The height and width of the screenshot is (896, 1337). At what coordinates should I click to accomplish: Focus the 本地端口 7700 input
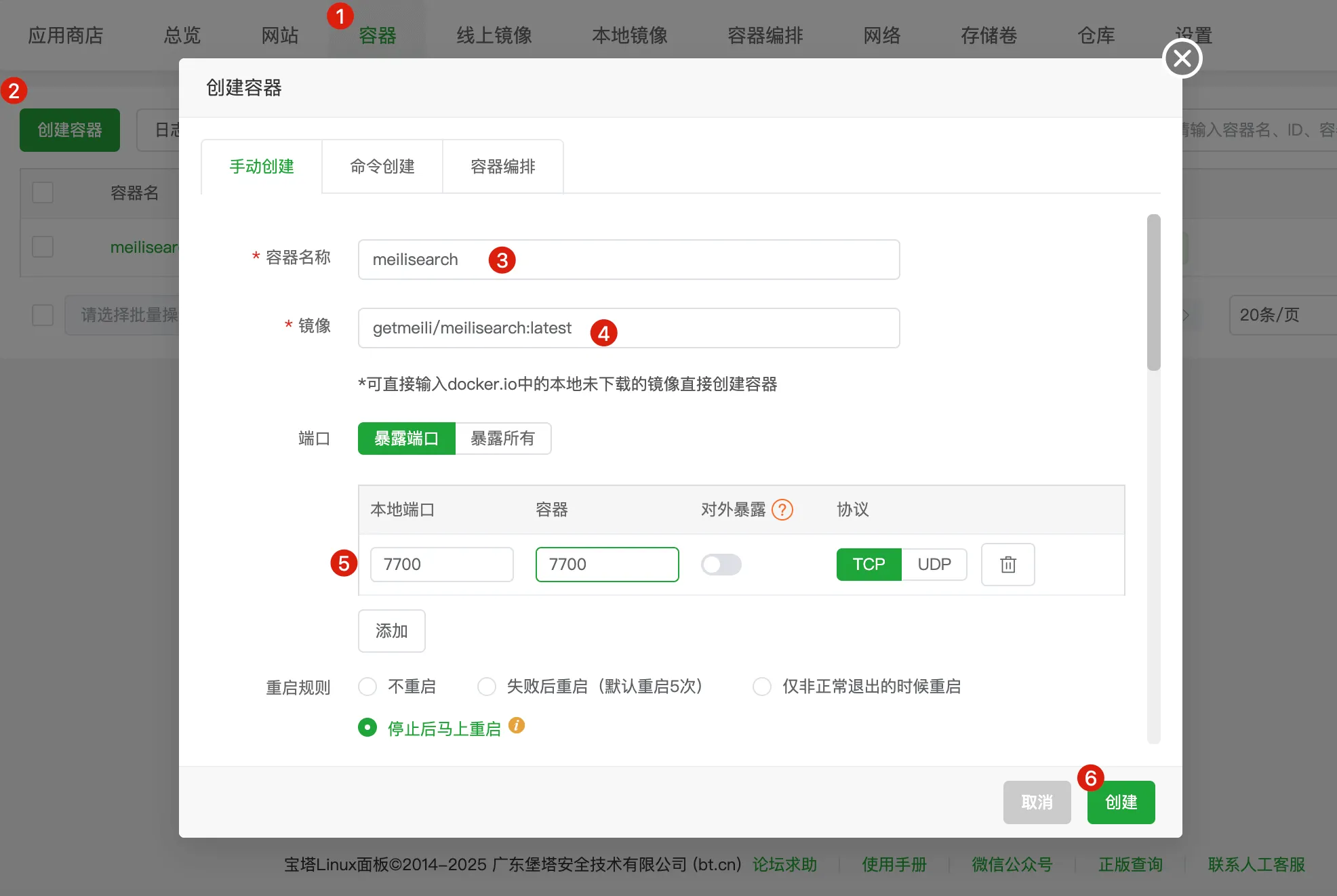click(442, 564)
